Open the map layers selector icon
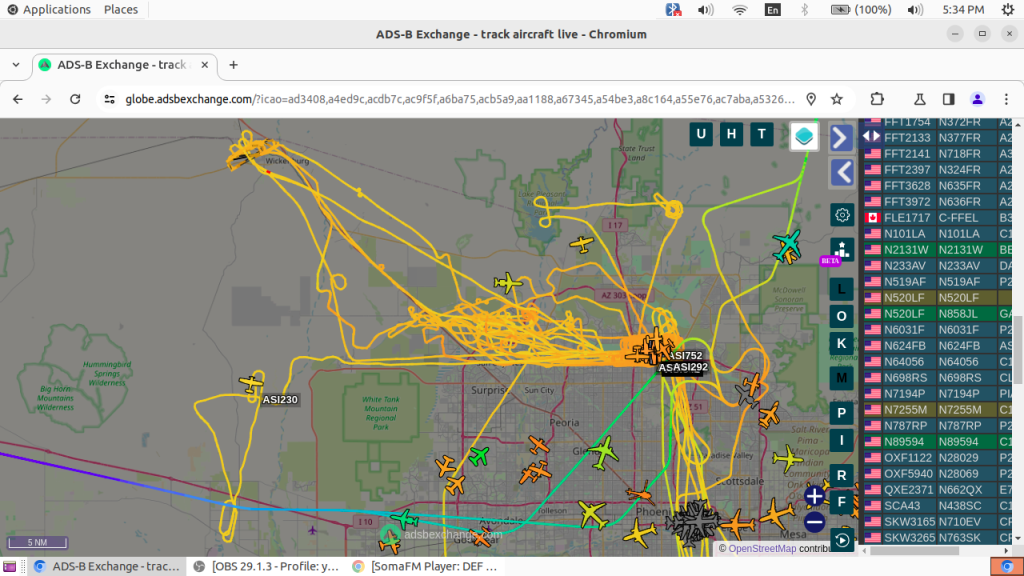Image resolution: width=1024 pixels, height=576 pixels. tap(804, 136)
